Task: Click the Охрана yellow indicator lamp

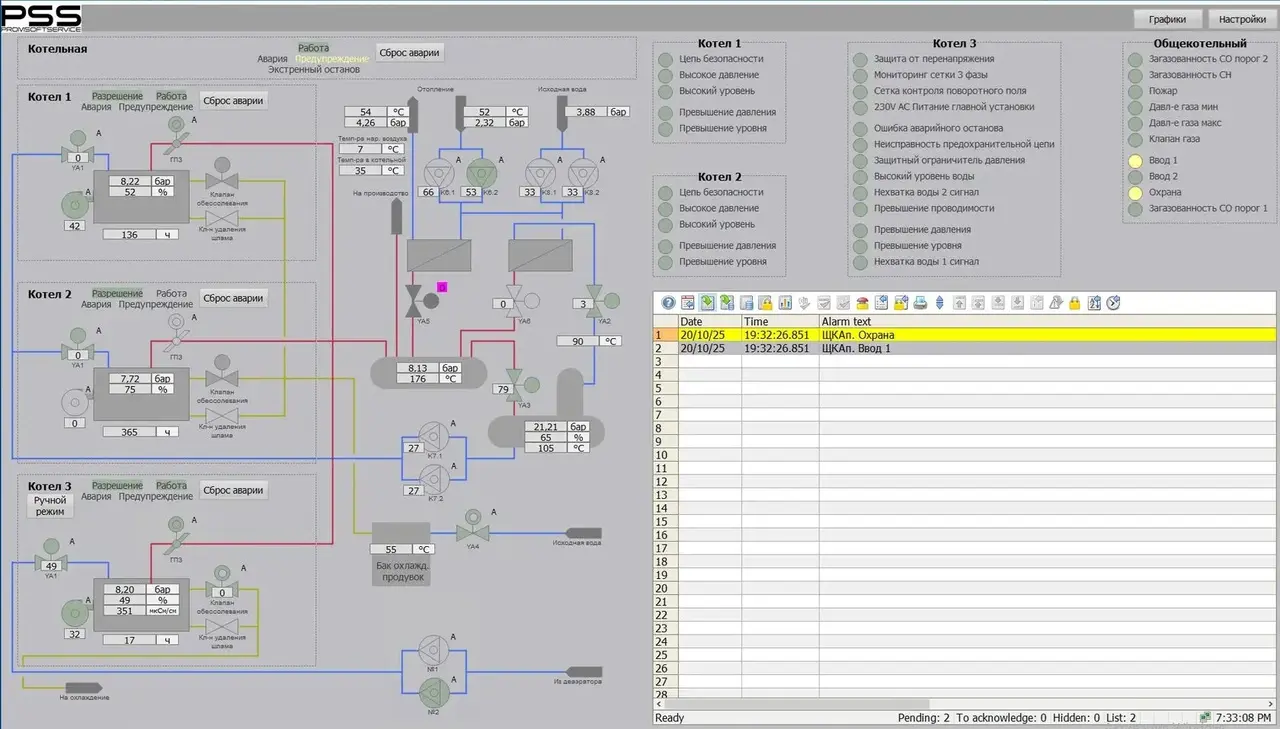Action: [x=1135, y=193]
